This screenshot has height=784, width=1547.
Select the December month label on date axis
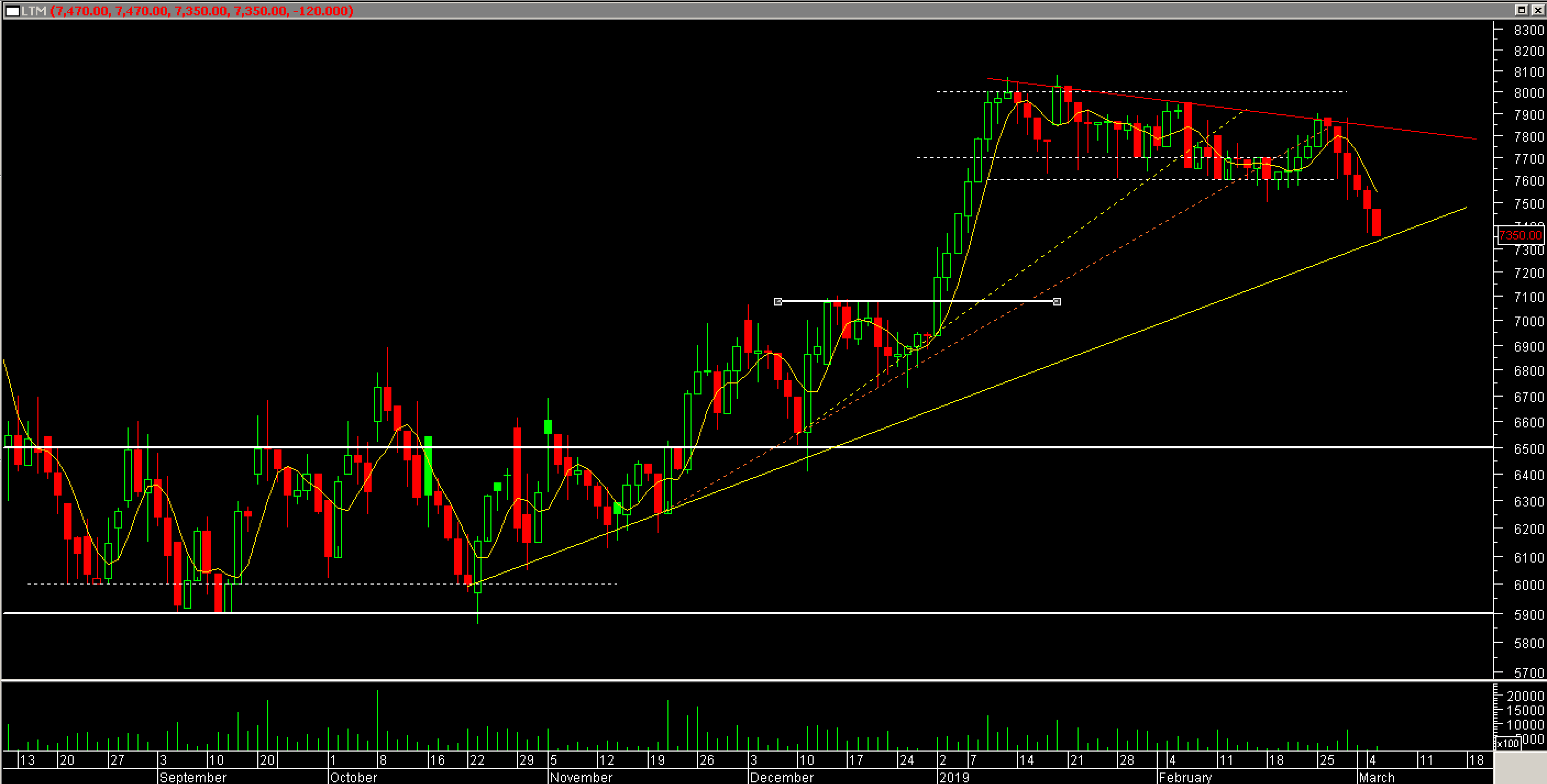click(781, 777)
